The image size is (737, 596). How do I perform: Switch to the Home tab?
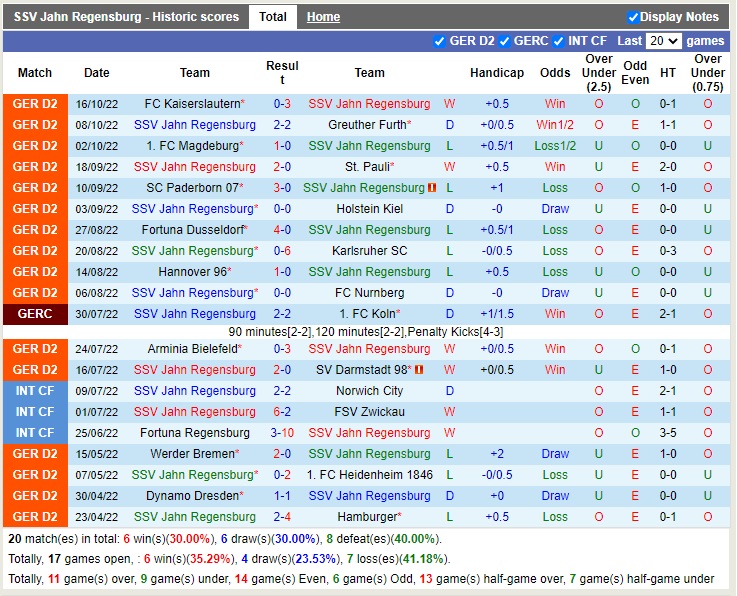pyautogui.click(x=323, y=17)
